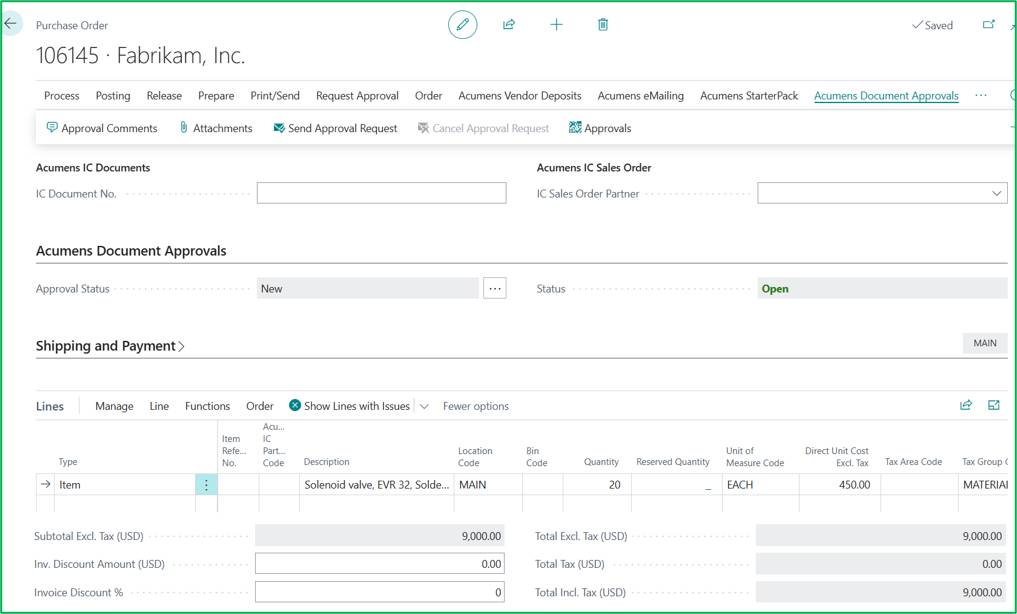This screenshot has width=1017, height=614.
Task: Open the Request Approval menu
Action: 357,95
